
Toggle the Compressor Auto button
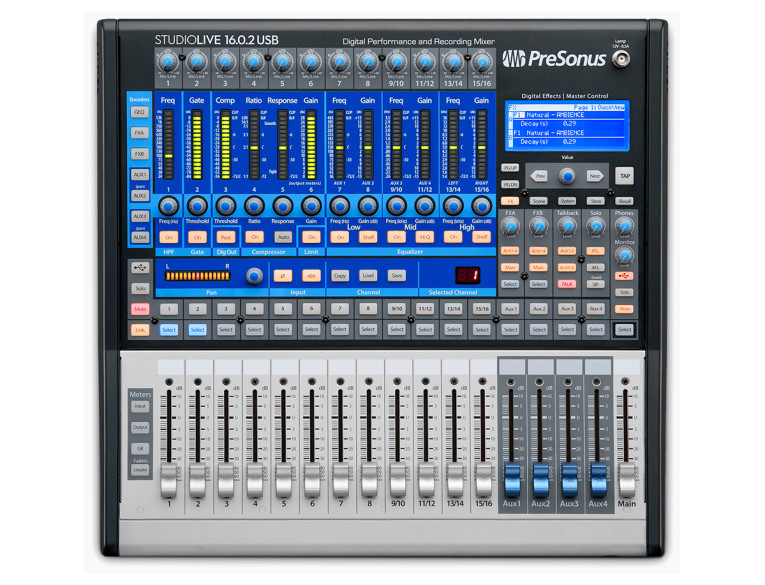pyautogui.click(x=283, y=238)
